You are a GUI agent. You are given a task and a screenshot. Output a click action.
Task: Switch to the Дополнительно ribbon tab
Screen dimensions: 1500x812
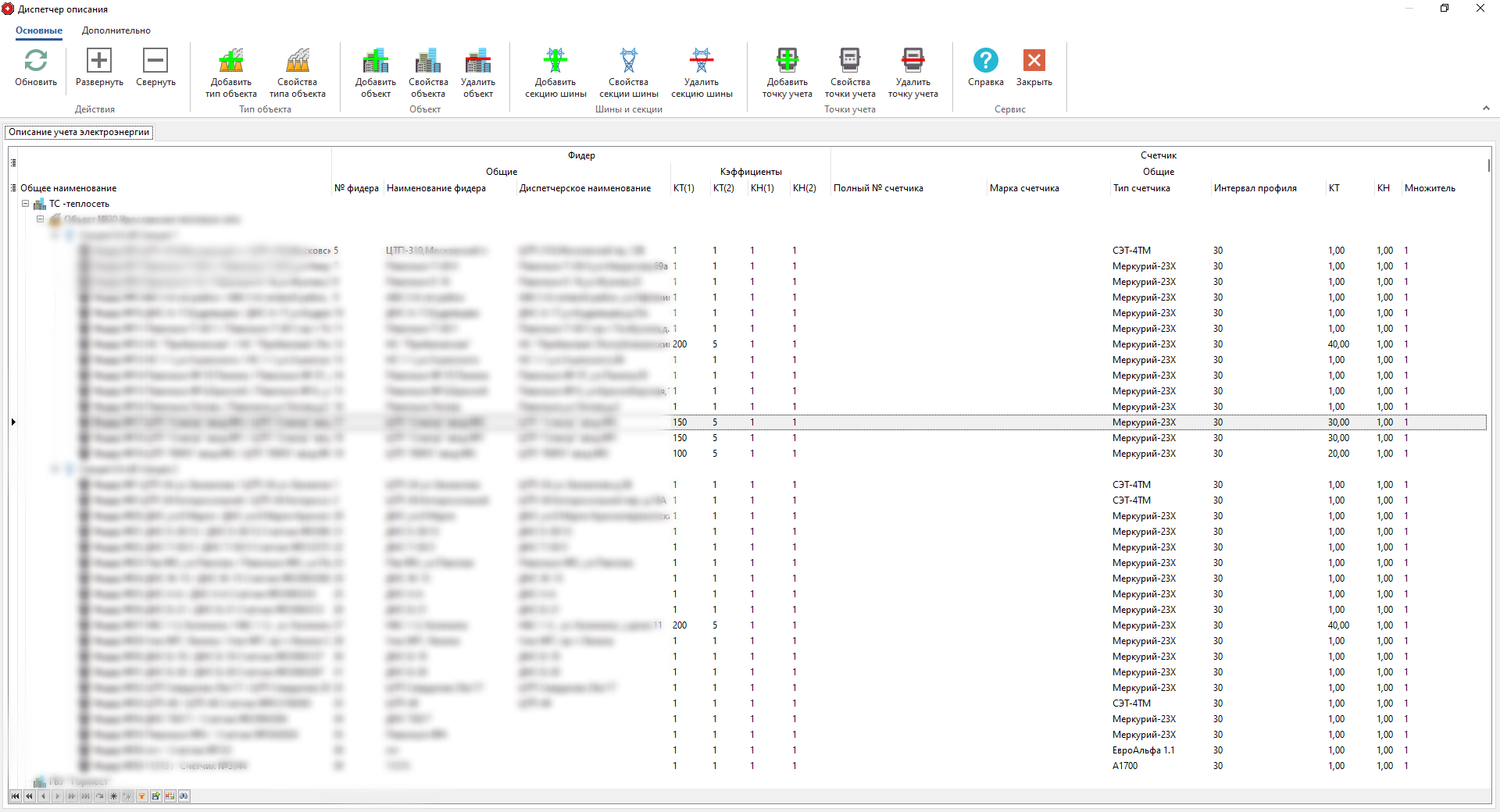pyautogui.click(x=116, y=30)
